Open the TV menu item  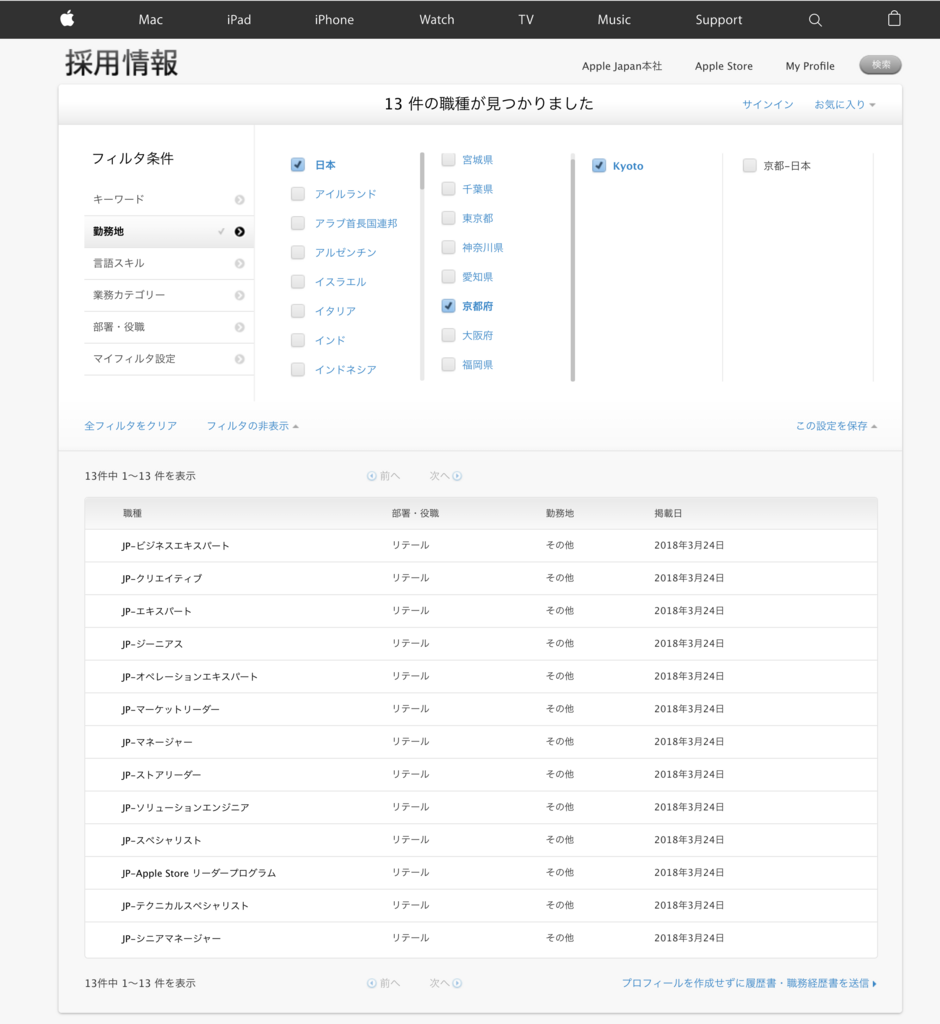point(526,20)
